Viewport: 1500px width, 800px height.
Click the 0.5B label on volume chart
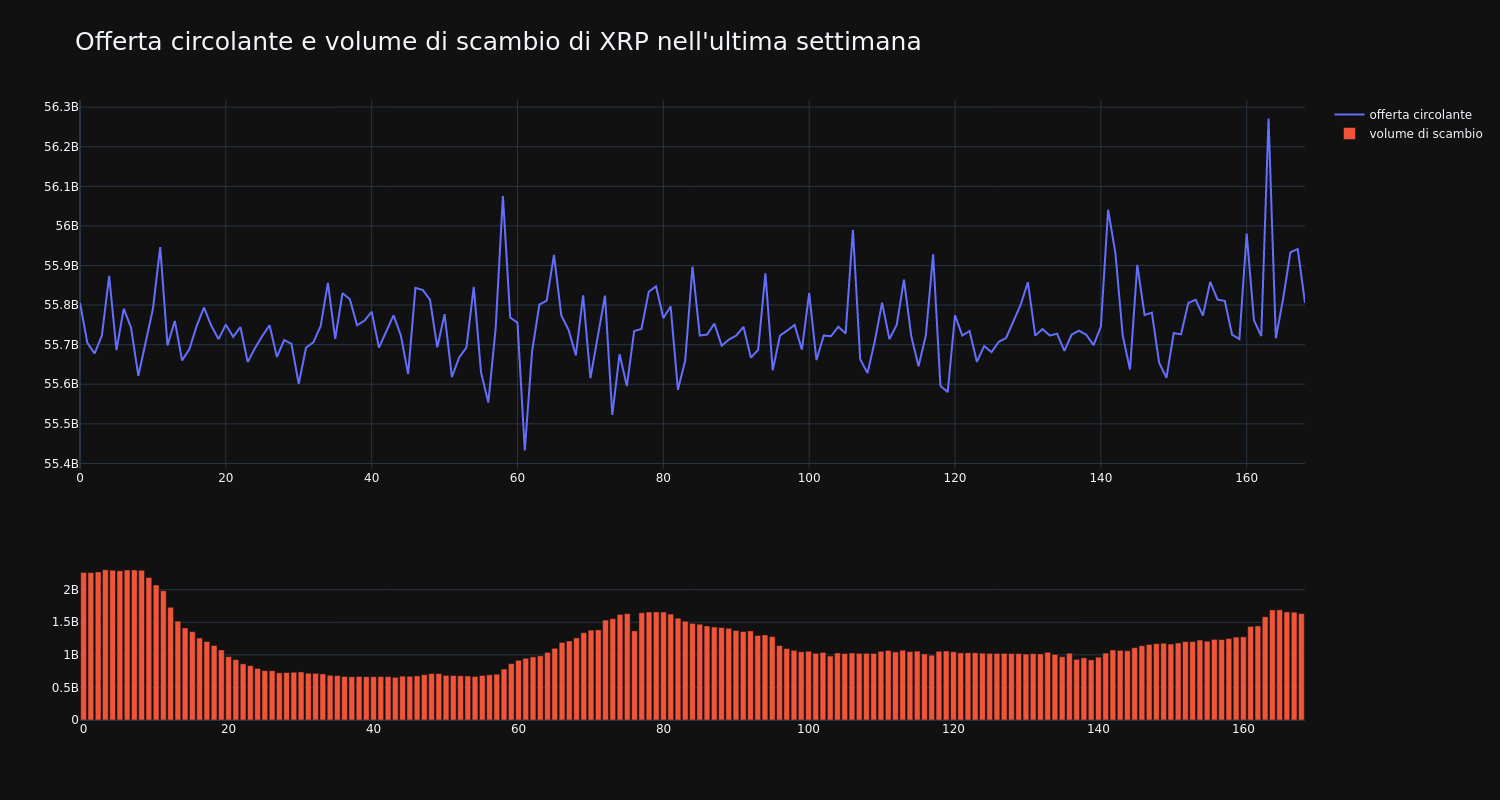click(x=64, y=688)
